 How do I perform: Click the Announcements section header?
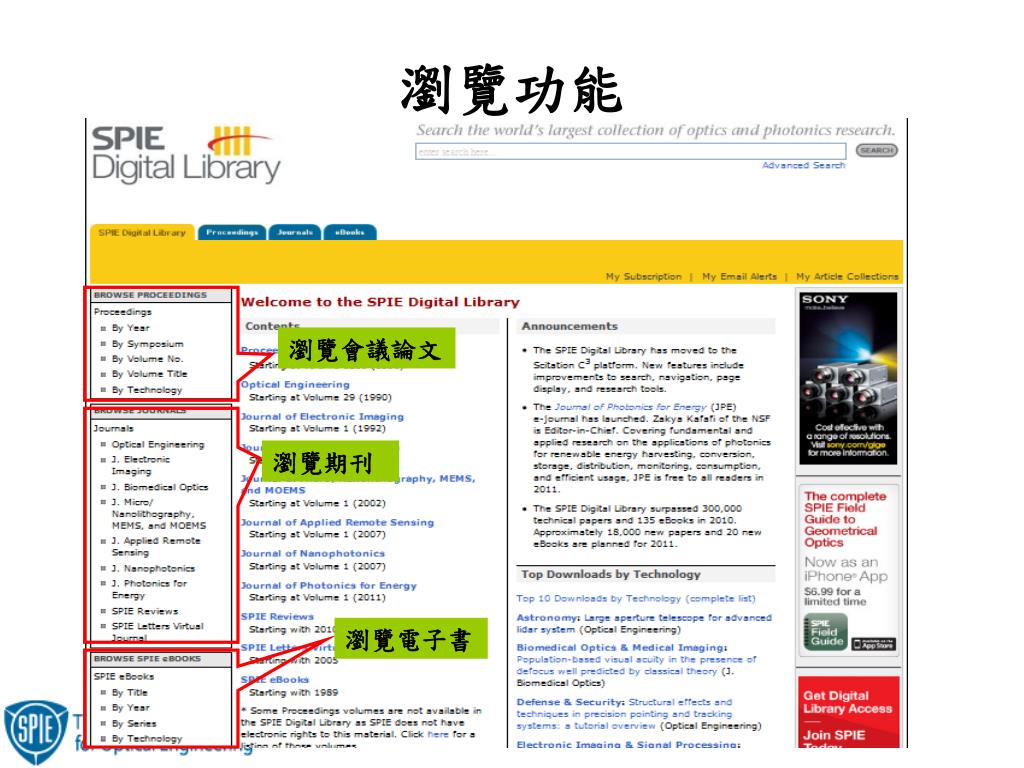click(569, 326)
